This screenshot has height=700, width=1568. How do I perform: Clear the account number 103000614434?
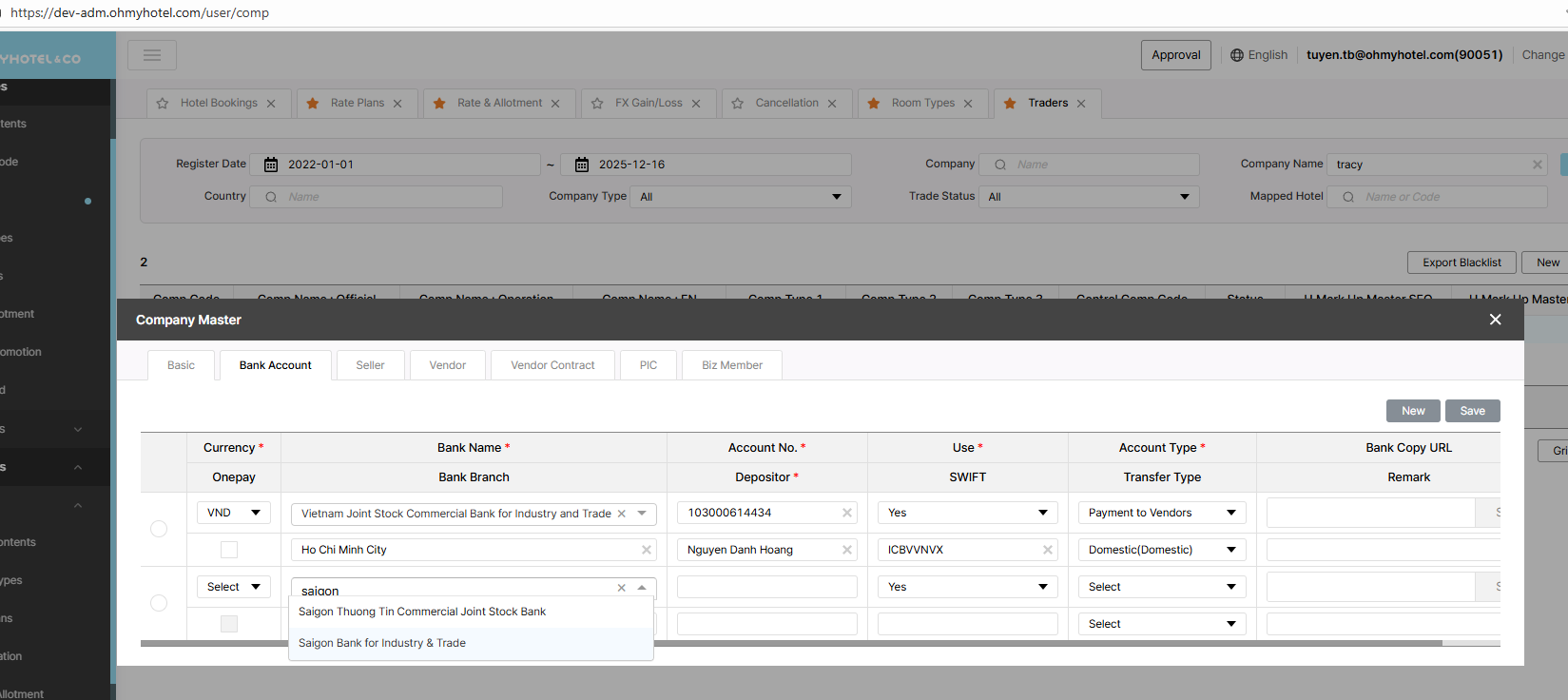846,513
